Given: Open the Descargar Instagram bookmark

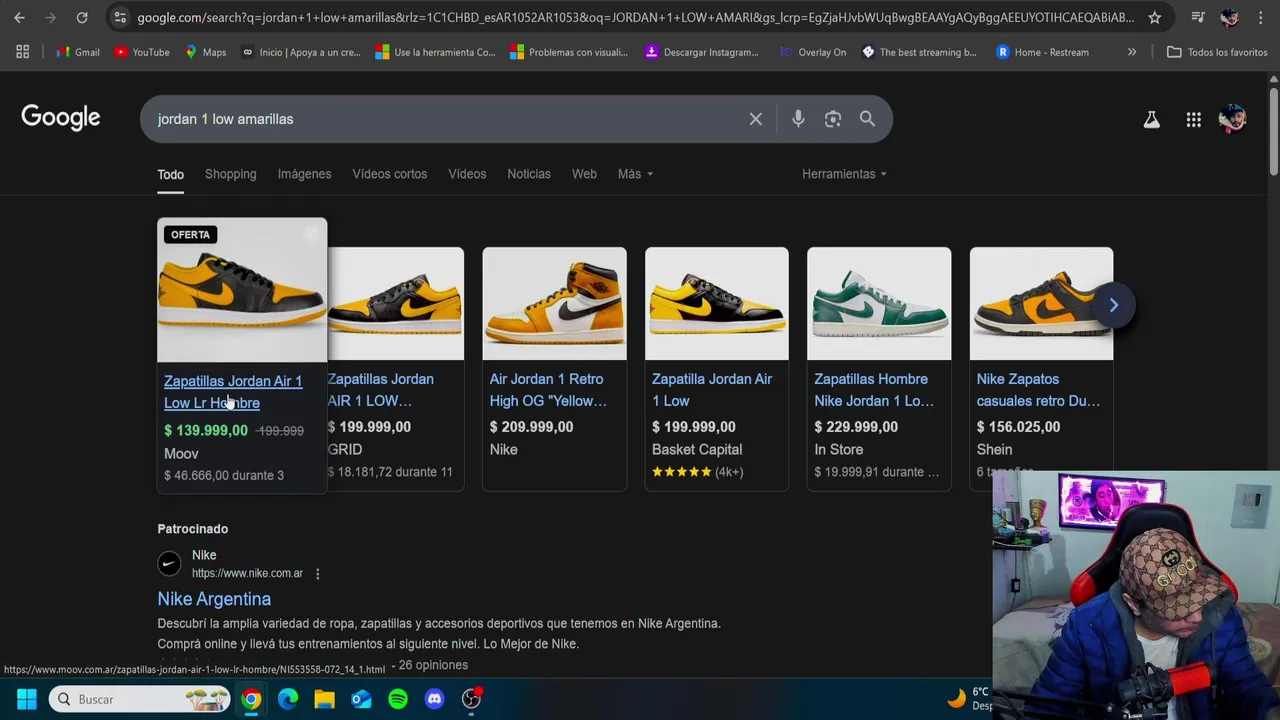Looking at the screenshot, I should (702, 52).
